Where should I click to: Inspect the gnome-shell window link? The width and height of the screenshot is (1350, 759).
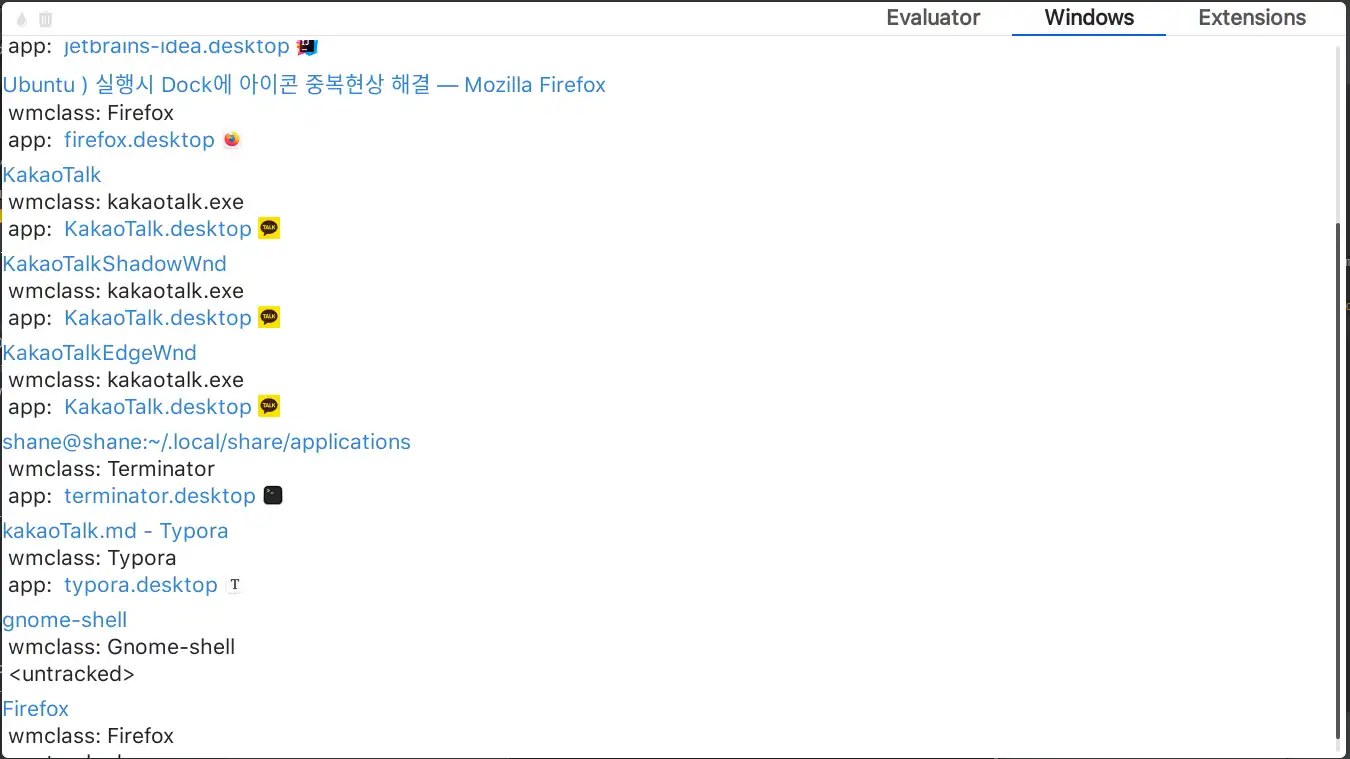click(x=65, y=620)
